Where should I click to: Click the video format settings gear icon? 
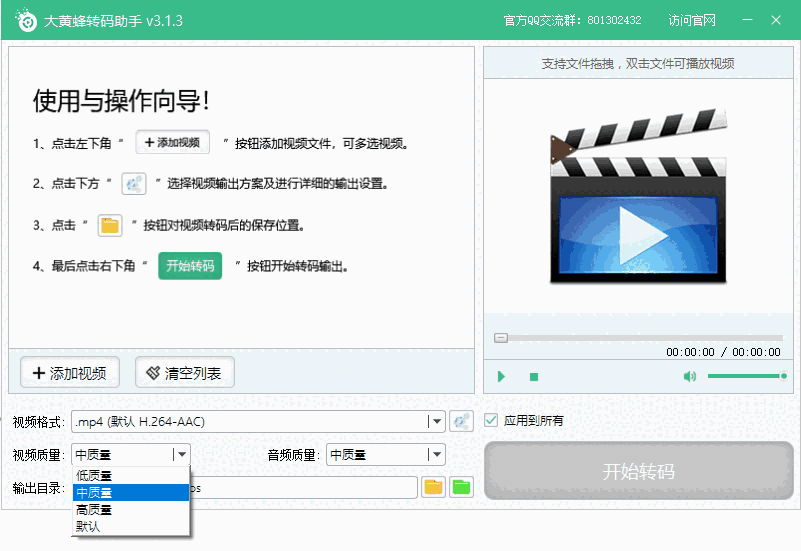[461, 421]
